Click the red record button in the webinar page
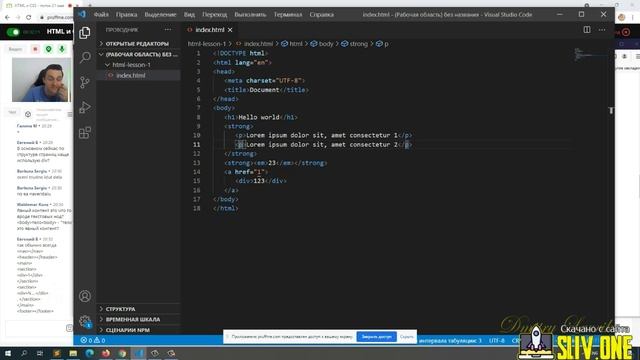Viewport: 640px width, 360px height. (x=36, y=49)
